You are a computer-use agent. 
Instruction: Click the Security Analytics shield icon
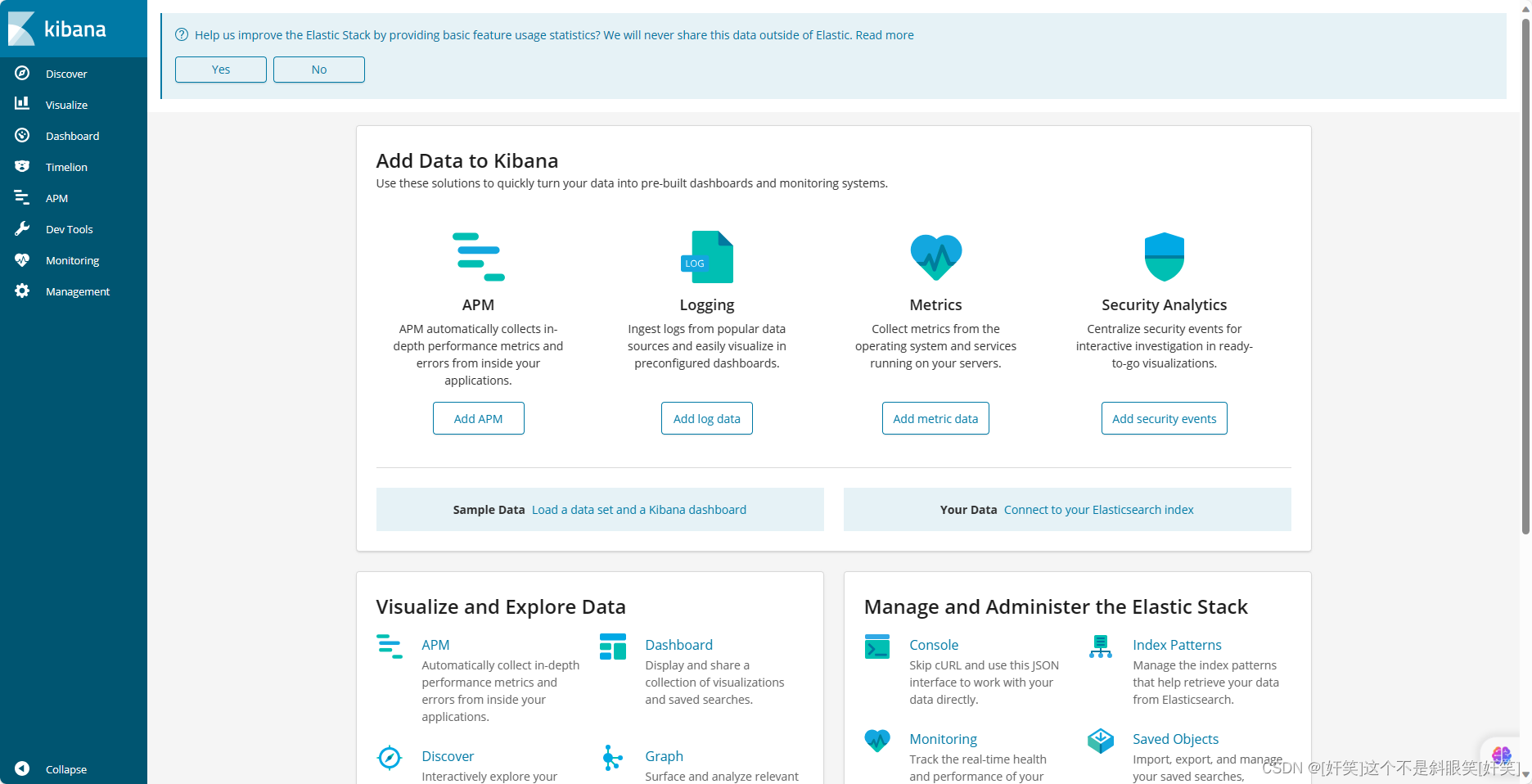1165,256
